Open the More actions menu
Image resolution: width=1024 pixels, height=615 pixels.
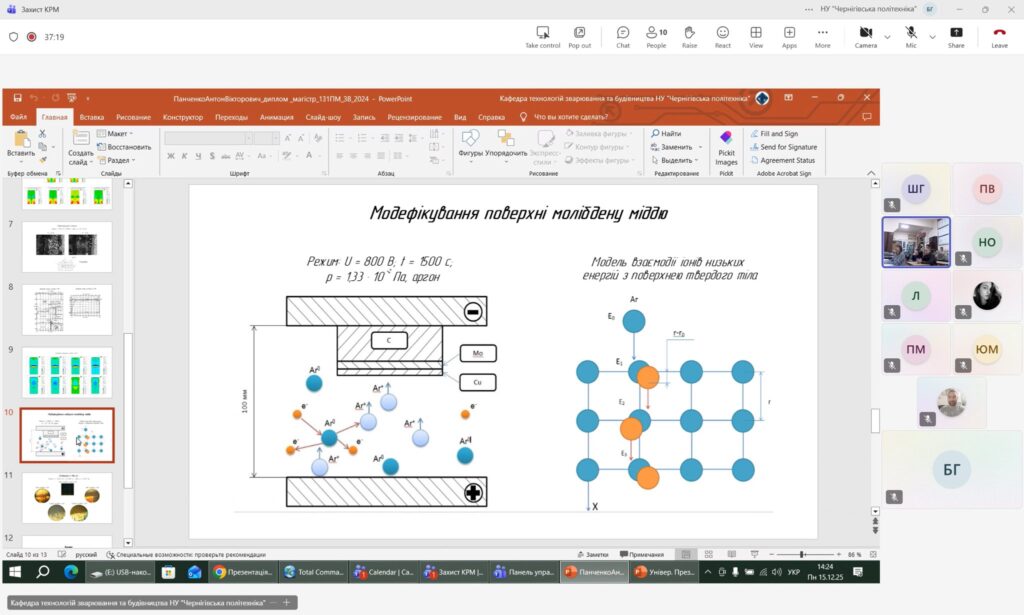pyautogui.click(x=822, y=36)
